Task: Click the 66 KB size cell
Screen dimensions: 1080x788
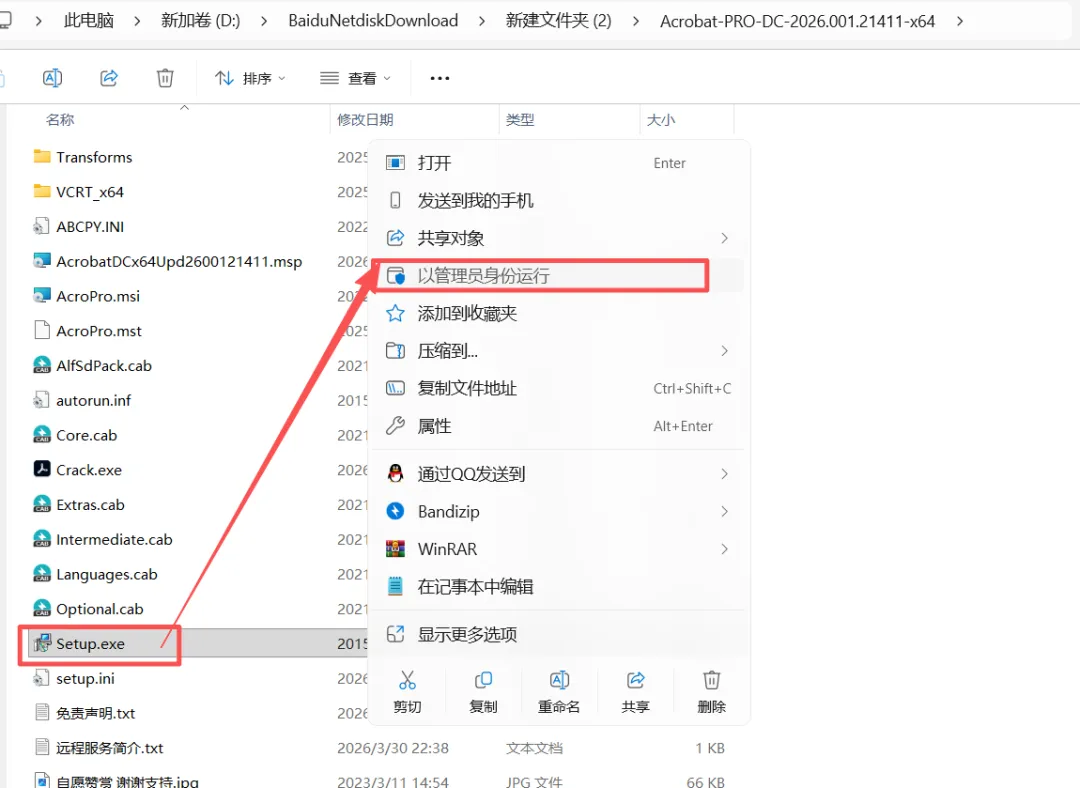Action: [705, 782]
